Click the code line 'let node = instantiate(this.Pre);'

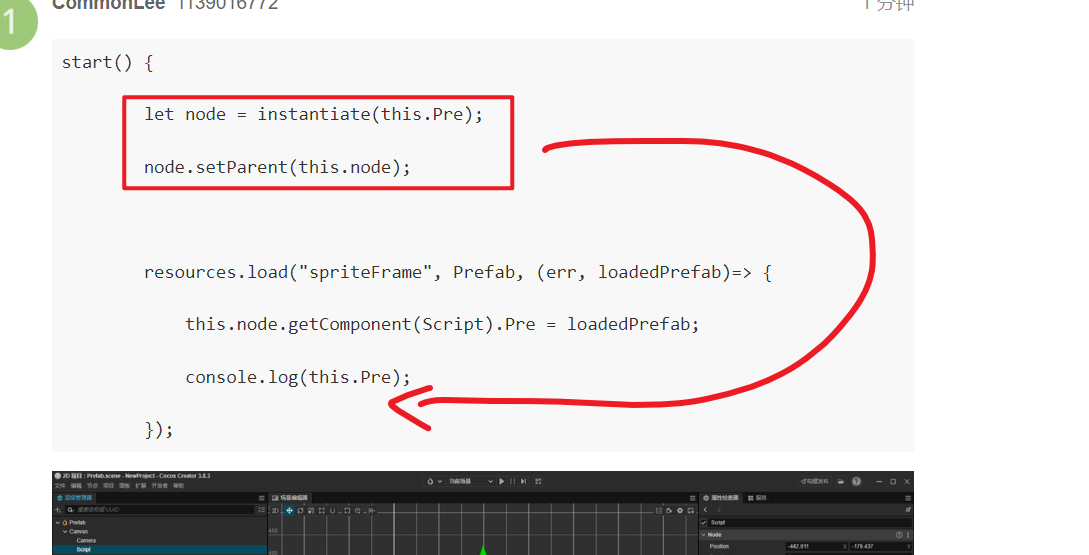(313, 115)
